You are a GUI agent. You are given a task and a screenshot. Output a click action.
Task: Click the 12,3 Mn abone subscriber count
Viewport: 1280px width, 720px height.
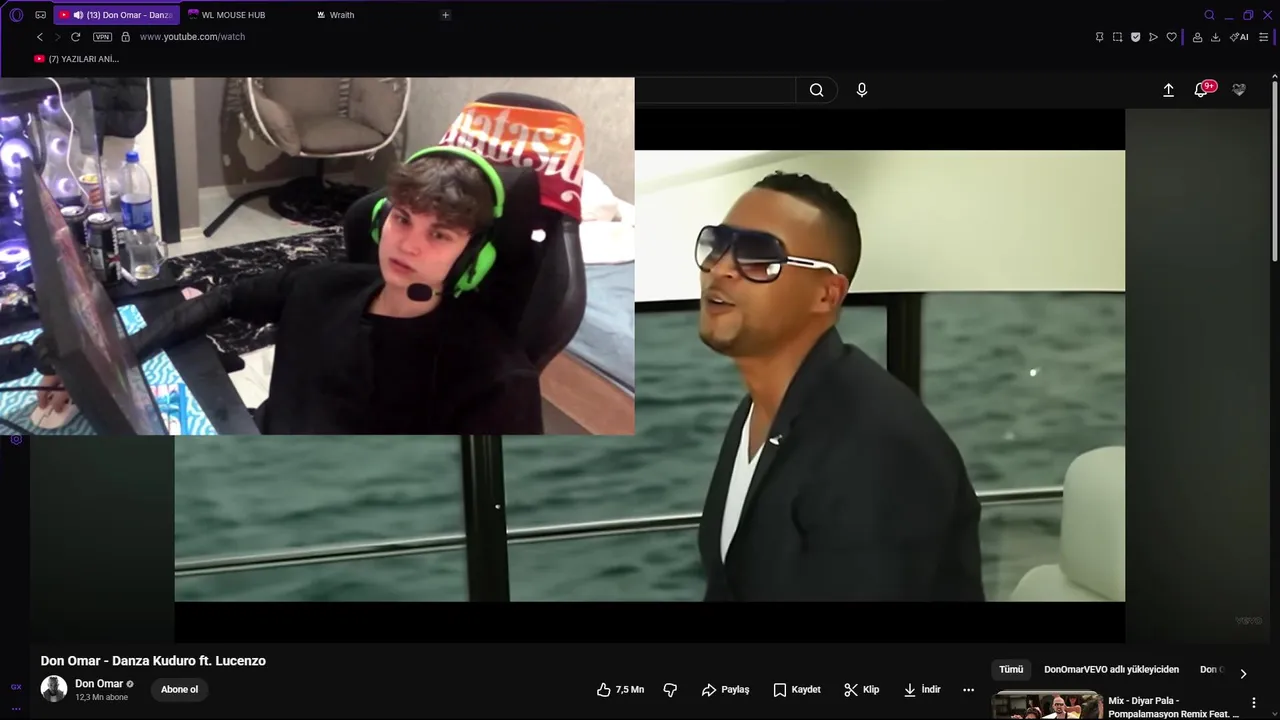pos(101,697)
